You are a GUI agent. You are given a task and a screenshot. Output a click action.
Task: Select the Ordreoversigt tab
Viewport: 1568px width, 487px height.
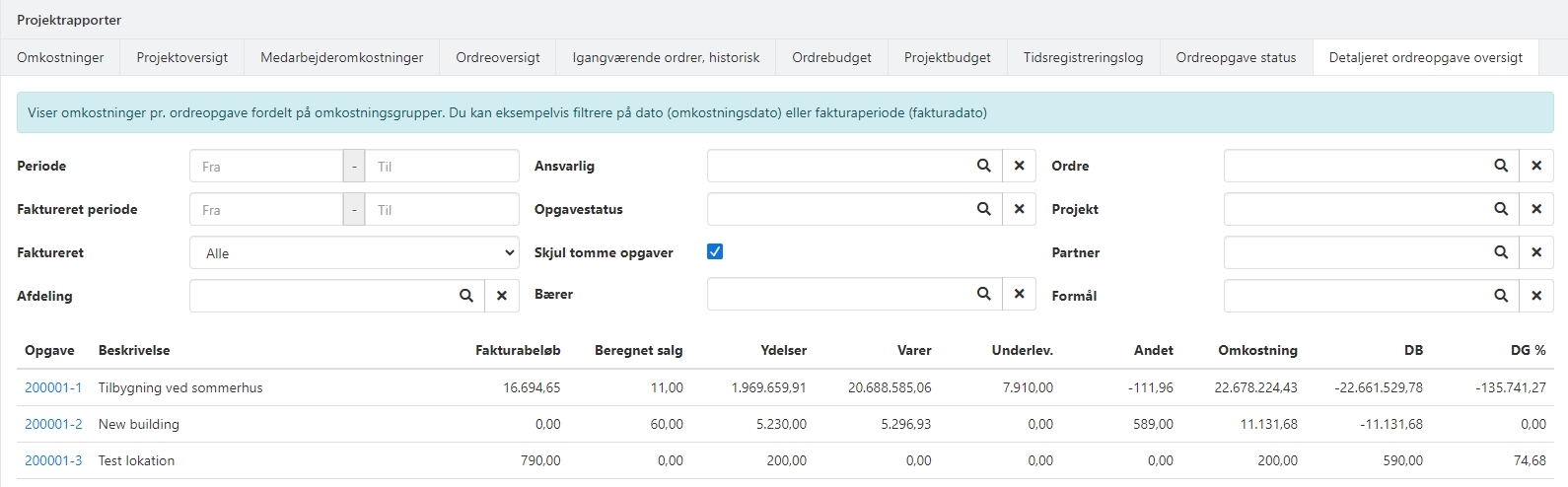coord(498,57)
